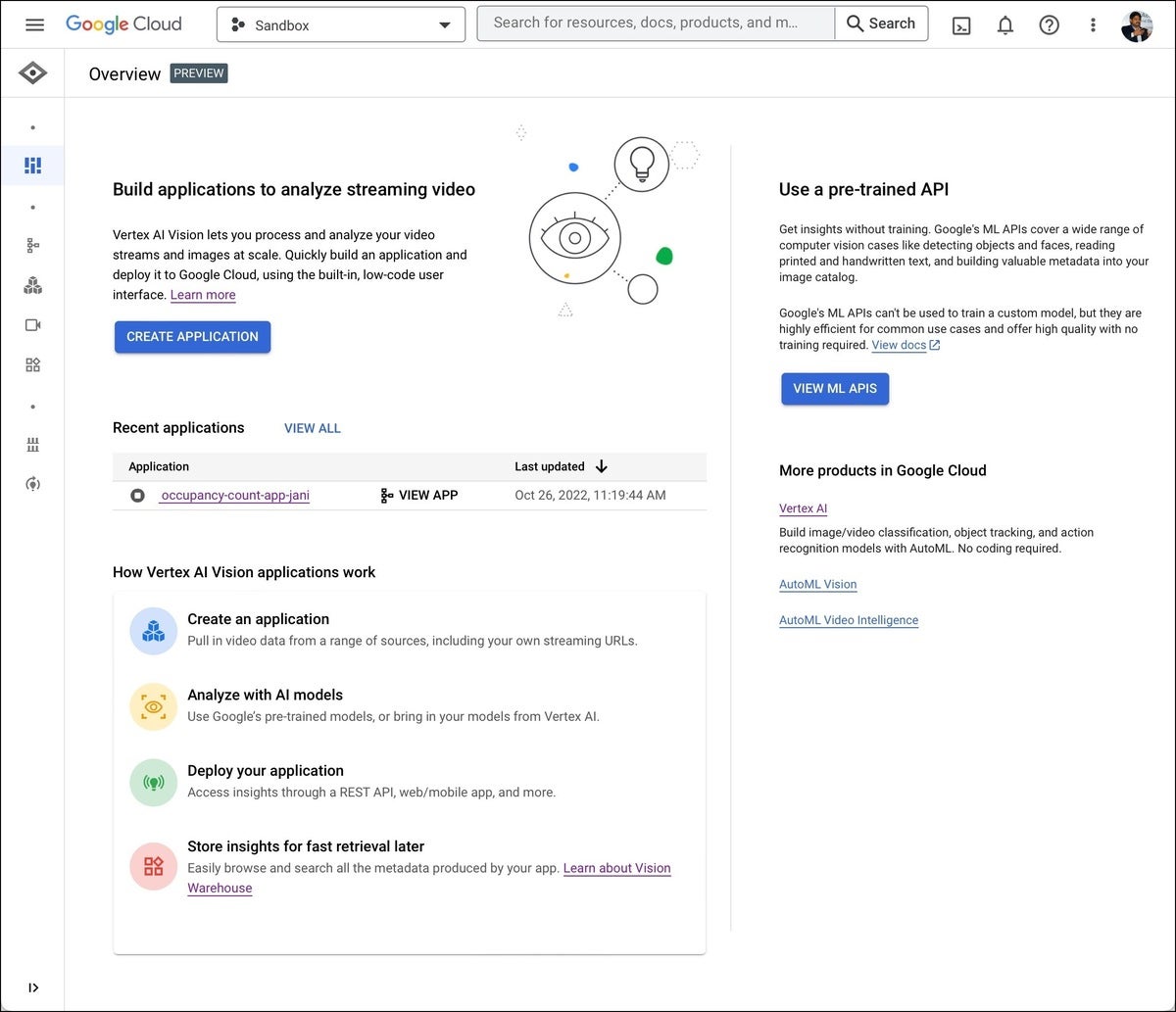The height and width of the screenshot is (1012, 1176).
Task: Open the AutoML Vision link
Action: (x=818, y=584)
